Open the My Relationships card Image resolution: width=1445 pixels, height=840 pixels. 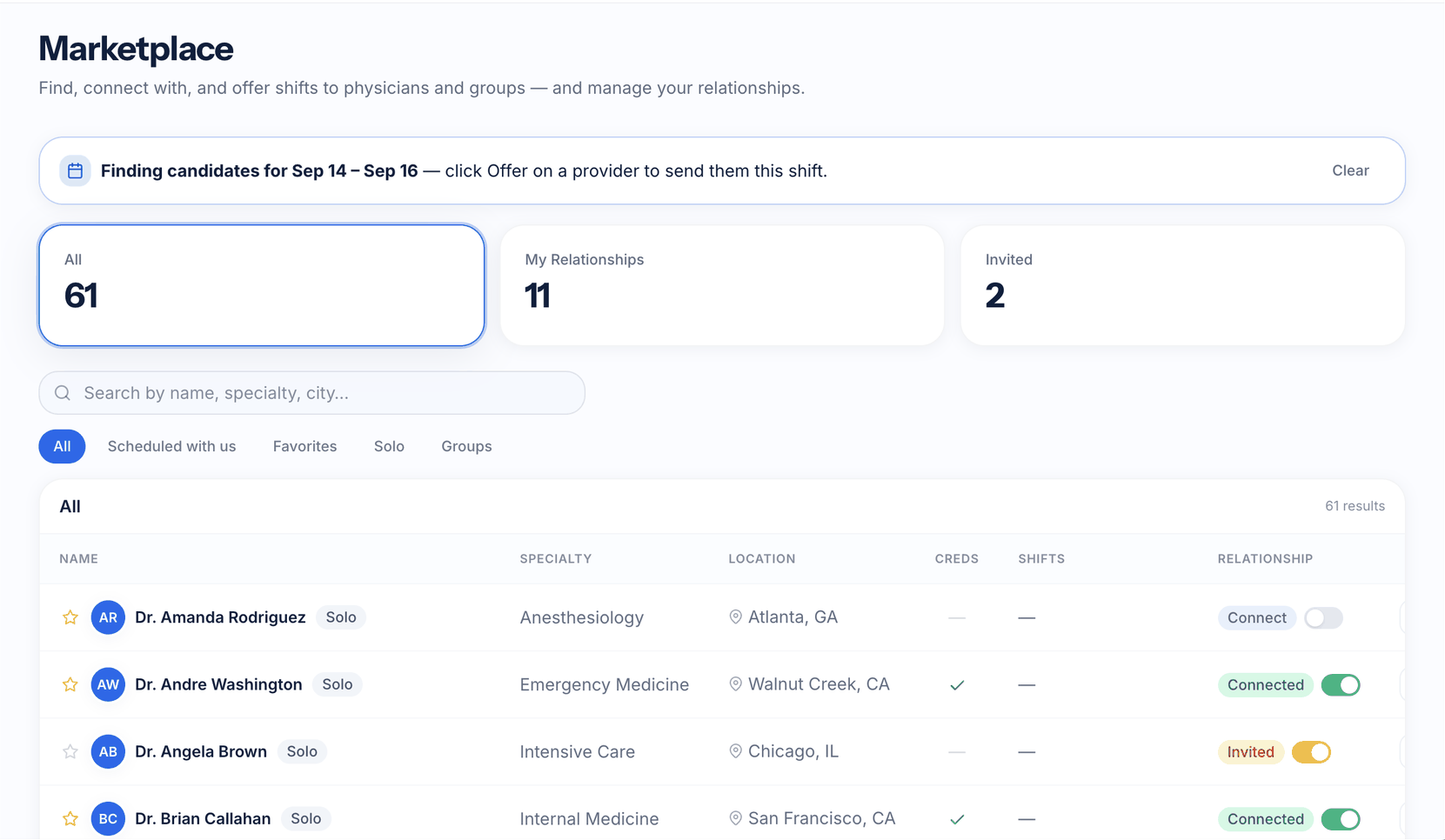tap(722, 285)
